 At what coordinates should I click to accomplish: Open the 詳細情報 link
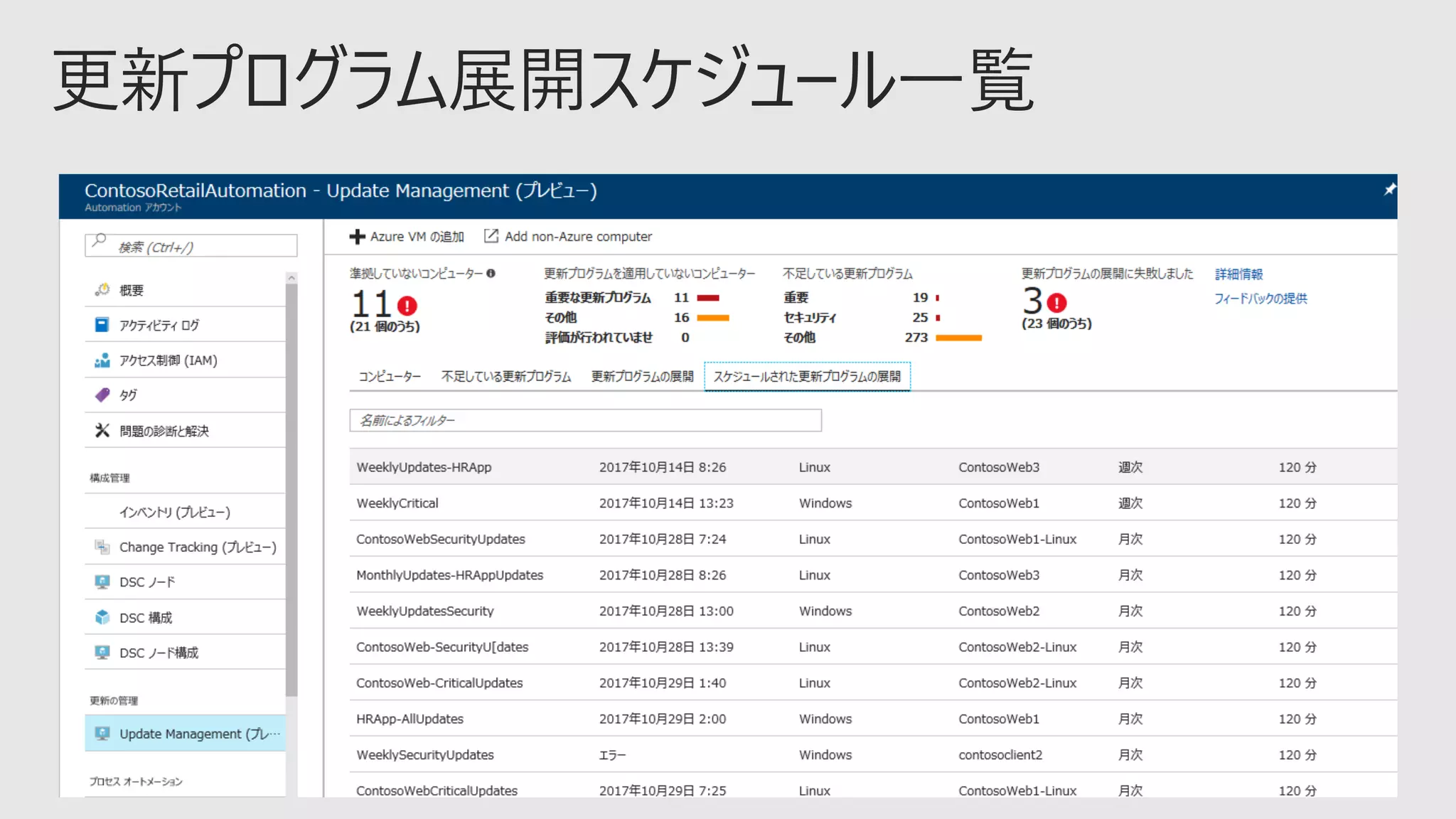click(x=1238, y=274)
